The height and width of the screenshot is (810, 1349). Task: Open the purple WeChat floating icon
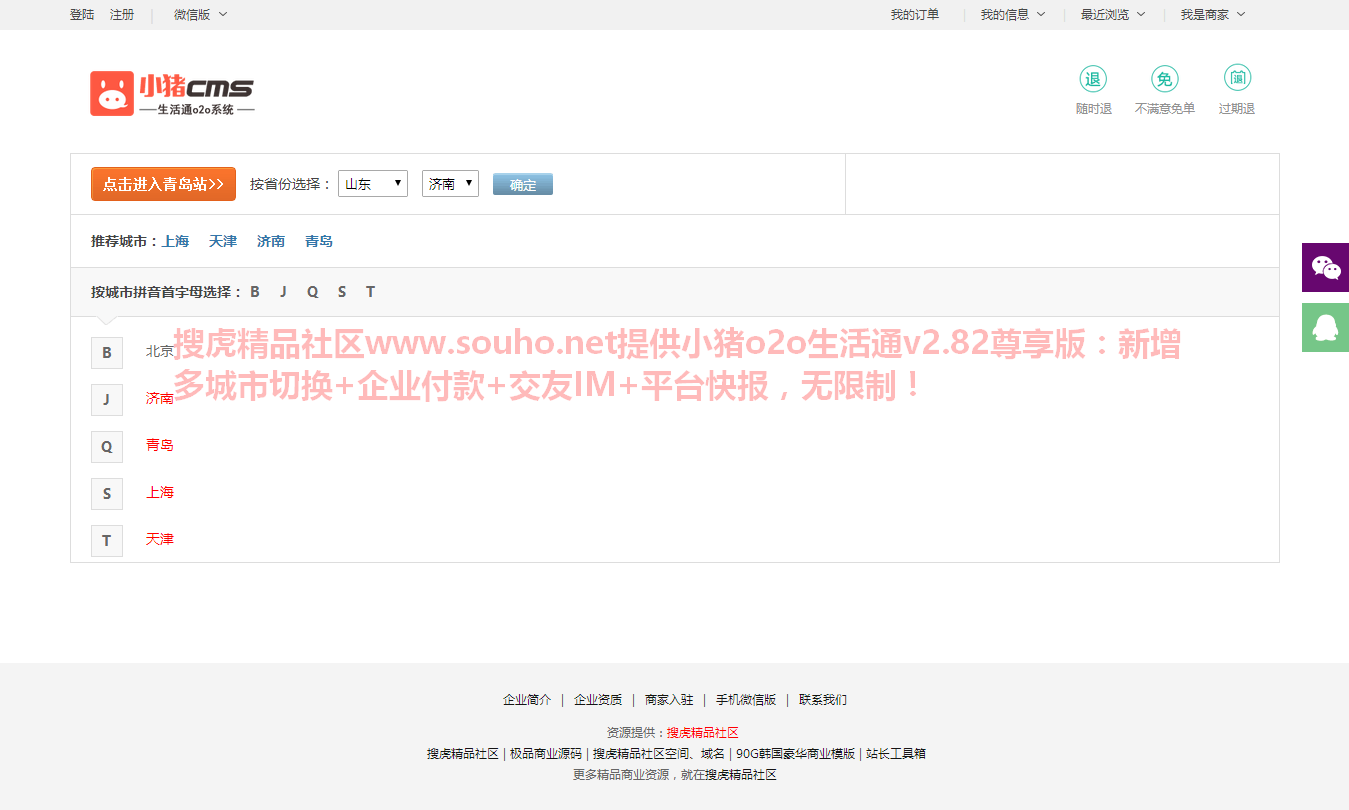point(1325,268)
